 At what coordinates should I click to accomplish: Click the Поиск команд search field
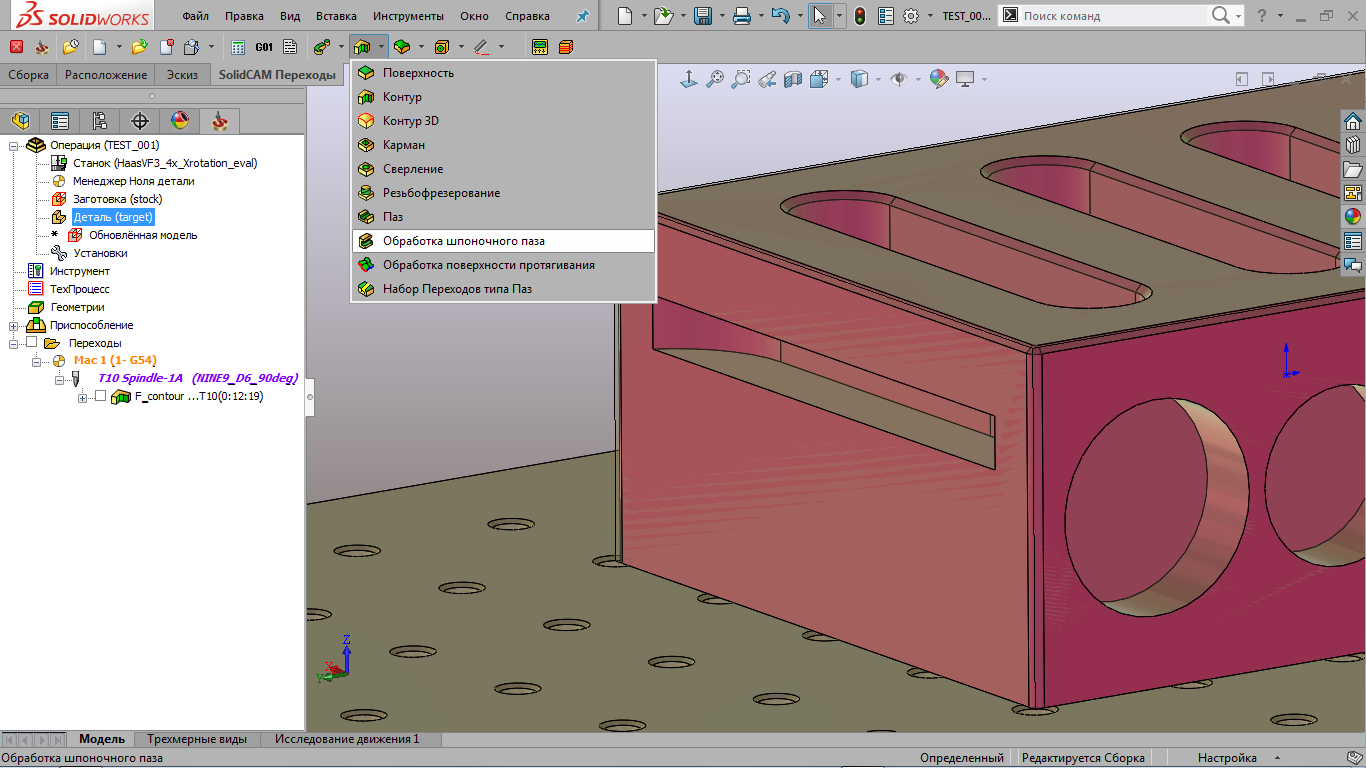coord(1110,16)
